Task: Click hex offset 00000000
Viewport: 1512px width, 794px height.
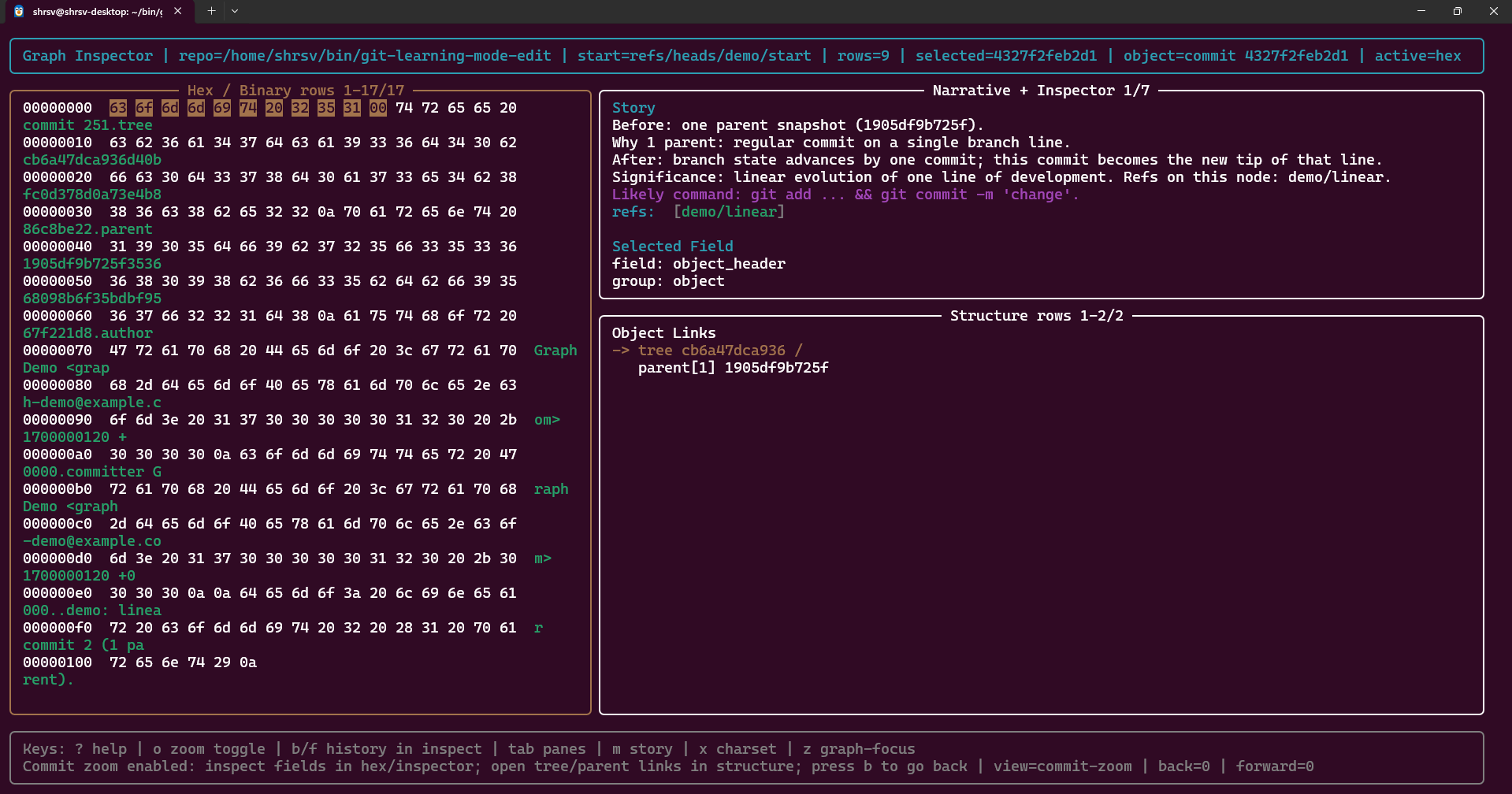Action: (58, 108)
